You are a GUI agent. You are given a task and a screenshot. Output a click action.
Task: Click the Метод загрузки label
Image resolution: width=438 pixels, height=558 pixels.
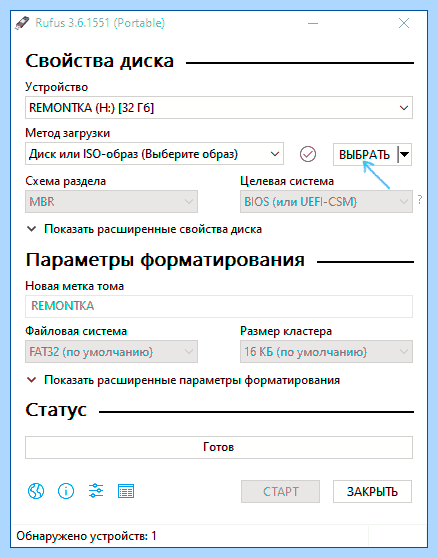click(68, 133)
